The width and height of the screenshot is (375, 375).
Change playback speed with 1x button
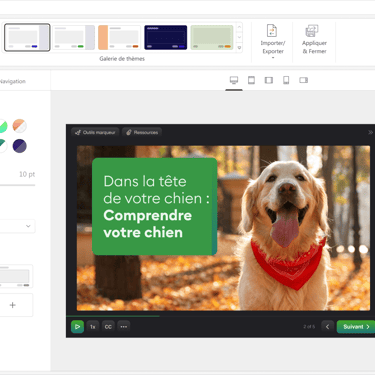[93, 327]
